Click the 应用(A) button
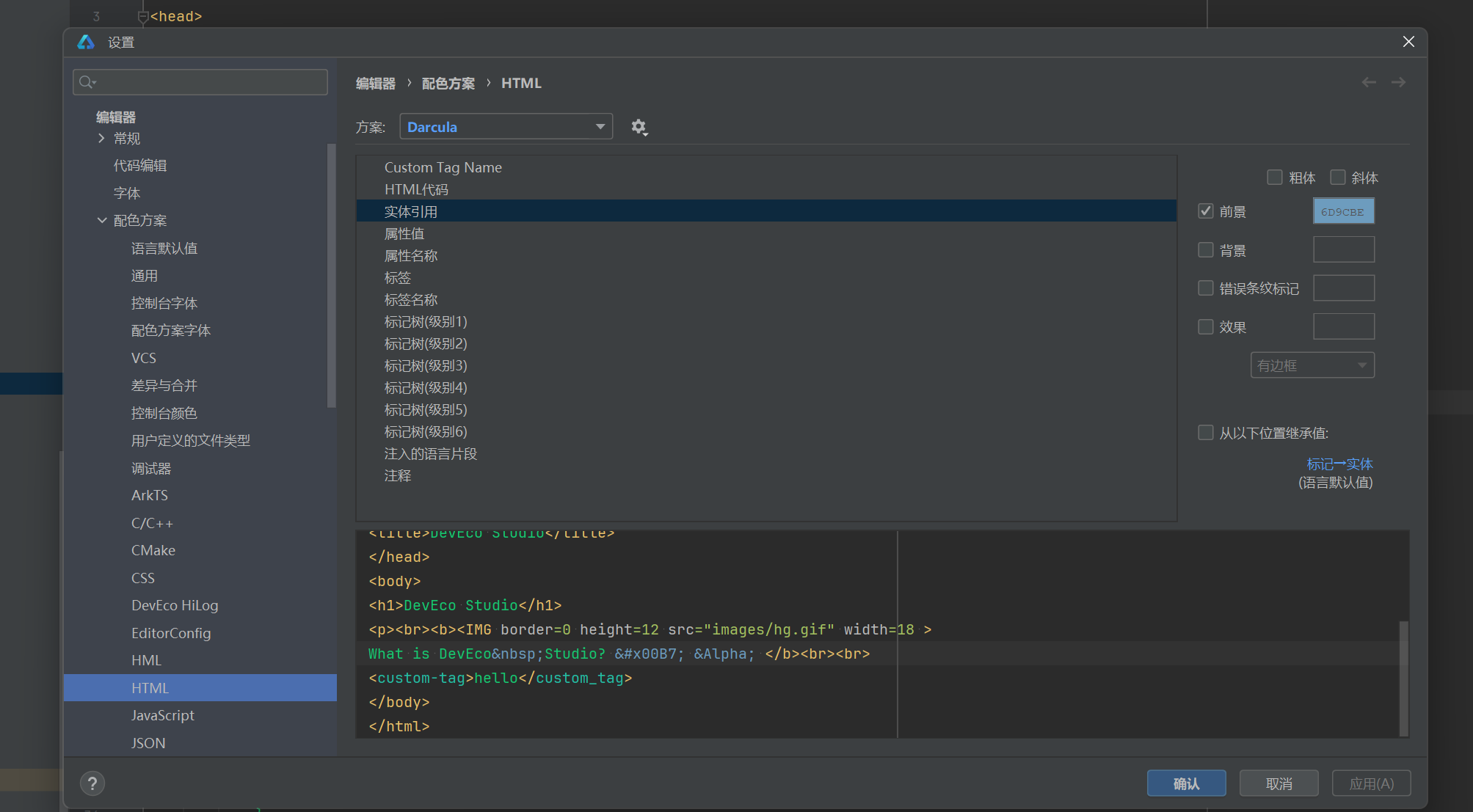 (x=1372, y=783)
